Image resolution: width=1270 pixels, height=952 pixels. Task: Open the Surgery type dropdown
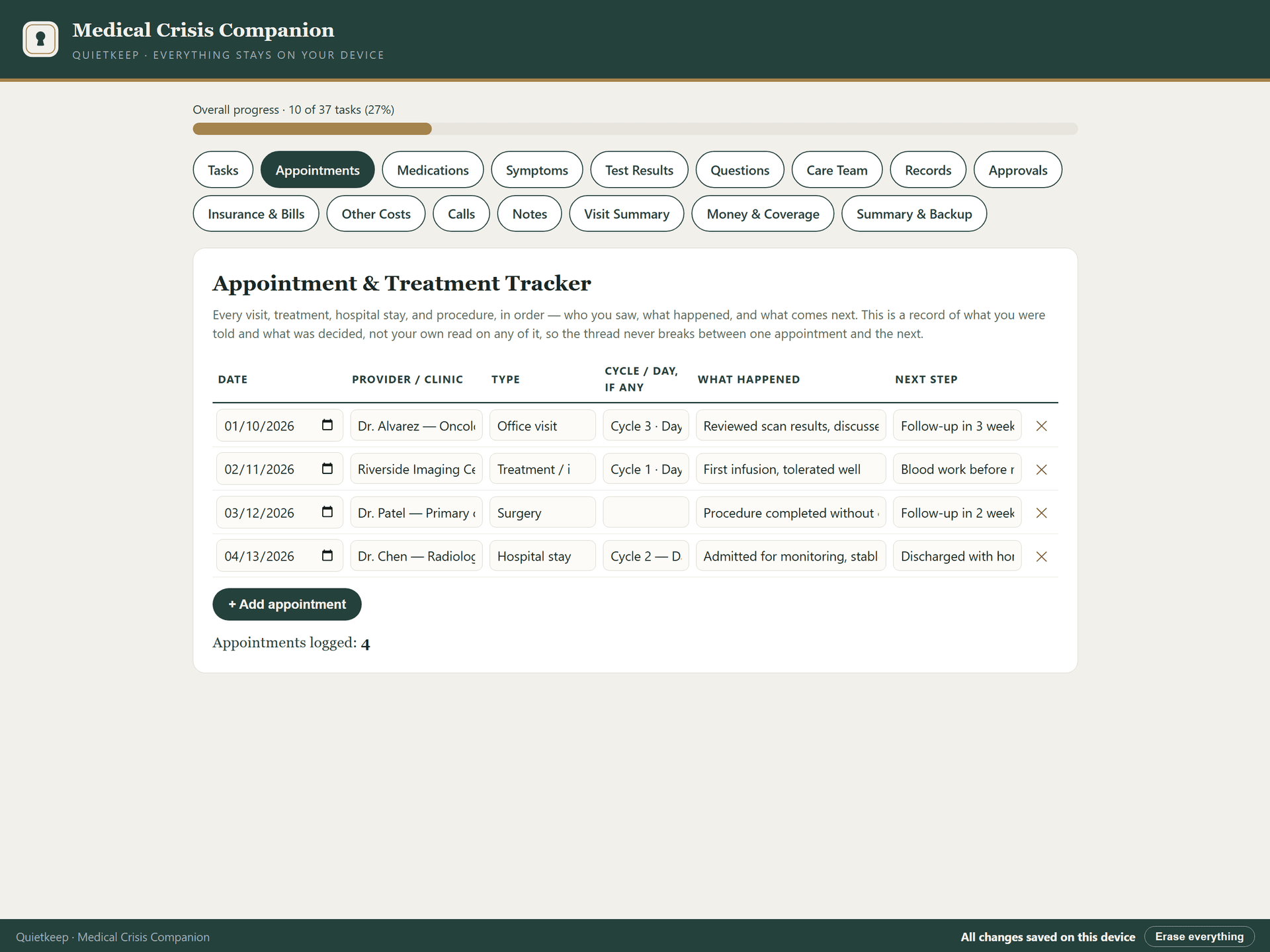click(542, 513)
